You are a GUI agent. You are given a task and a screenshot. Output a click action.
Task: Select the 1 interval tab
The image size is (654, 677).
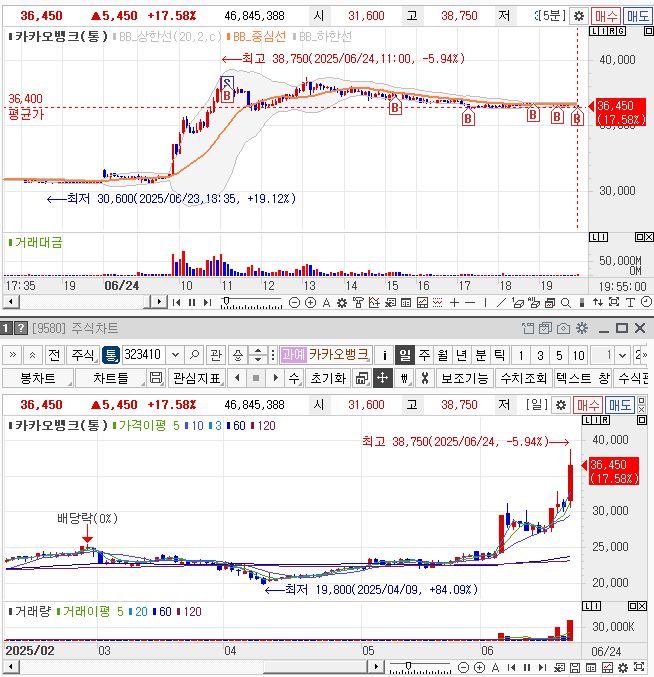[x=521, y=355]
